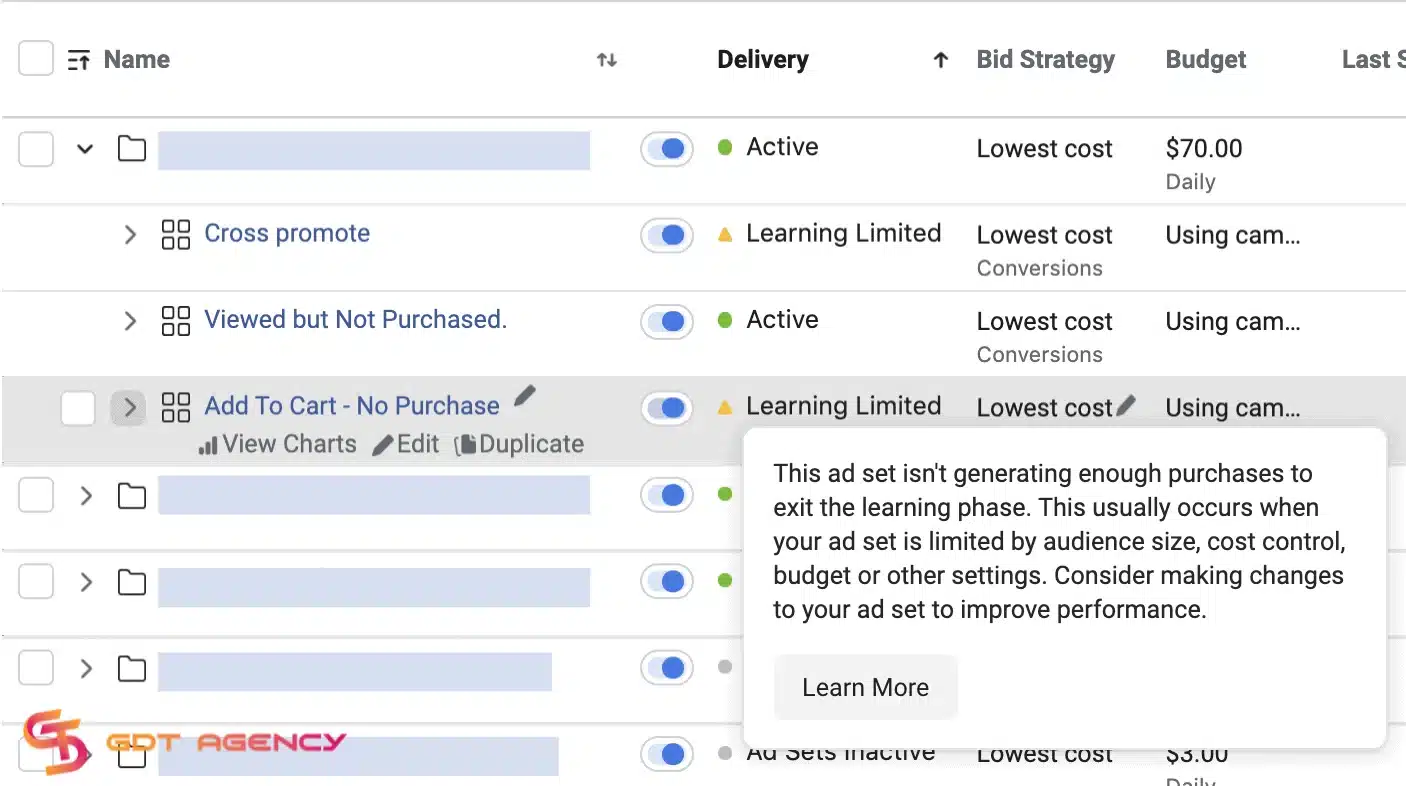Click the yellow Learning Limited warning dot
Image resolution: width=1406 pixels, height=786 pixels.
pos(725,405)
